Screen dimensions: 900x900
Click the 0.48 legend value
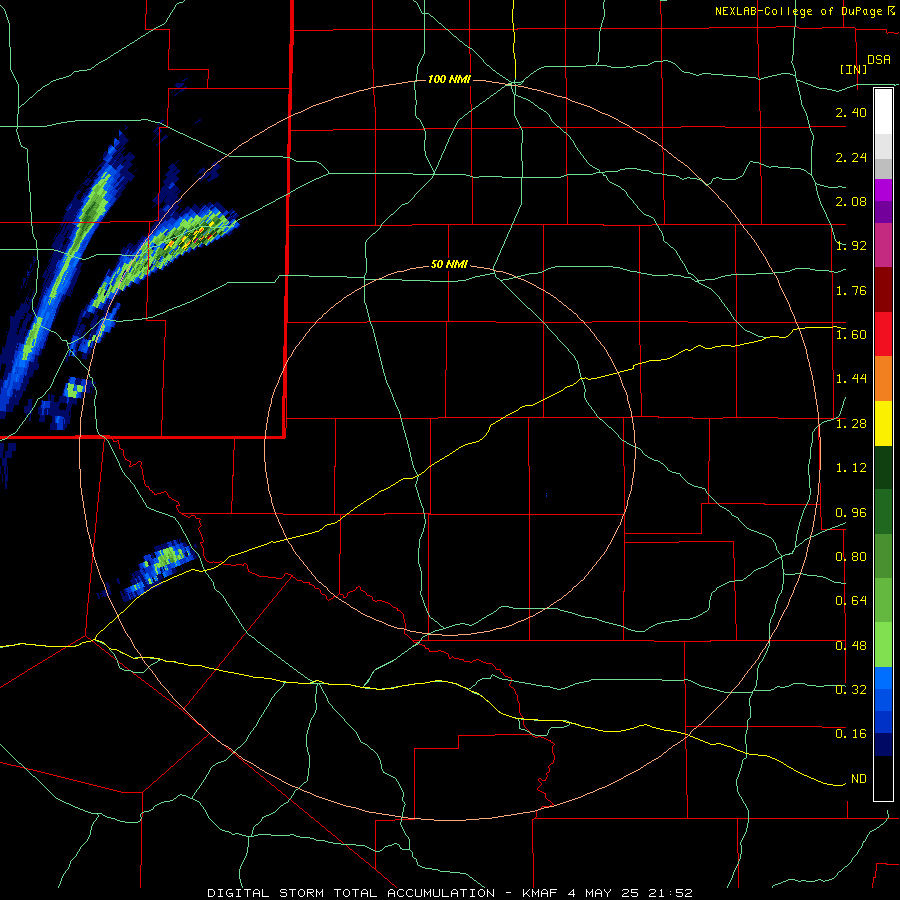coord(851,646)
